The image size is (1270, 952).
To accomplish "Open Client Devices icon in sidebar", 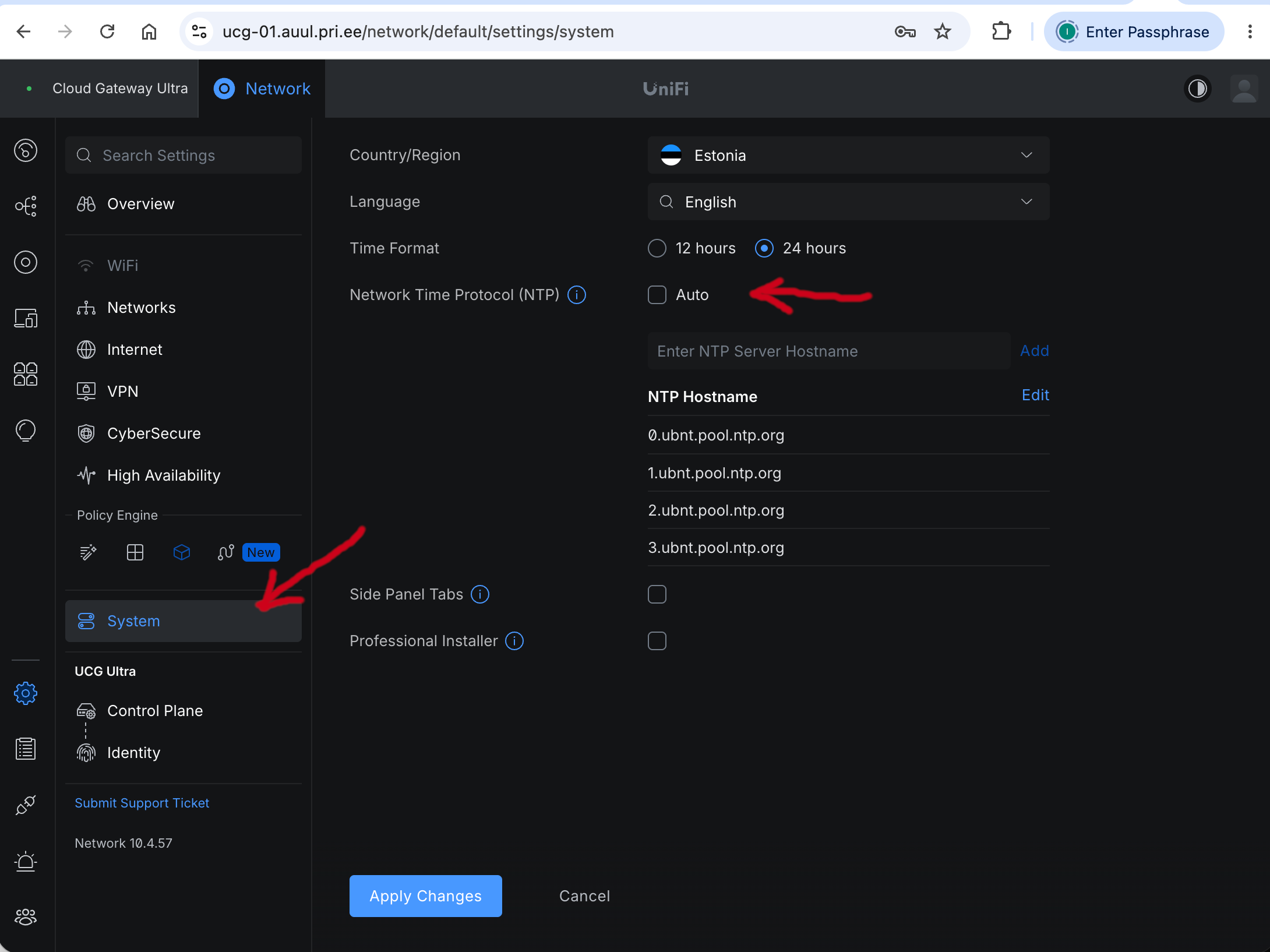I will coord(26,318).
